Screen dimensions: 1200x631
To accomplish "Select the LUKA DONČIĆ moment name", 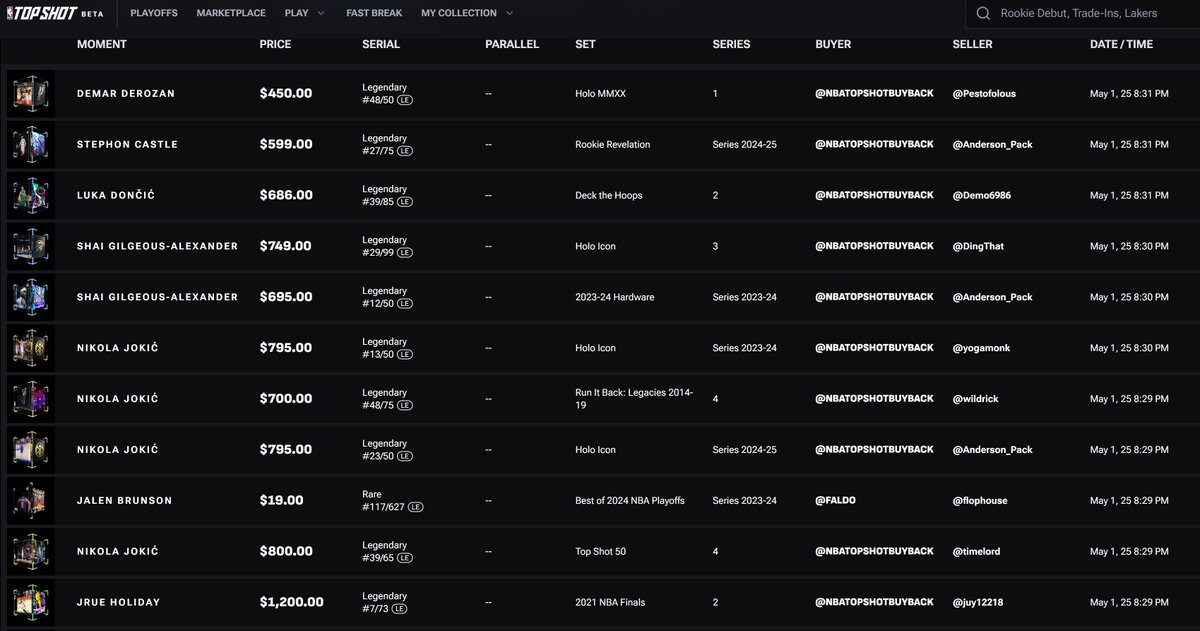I will coord(115,195).
